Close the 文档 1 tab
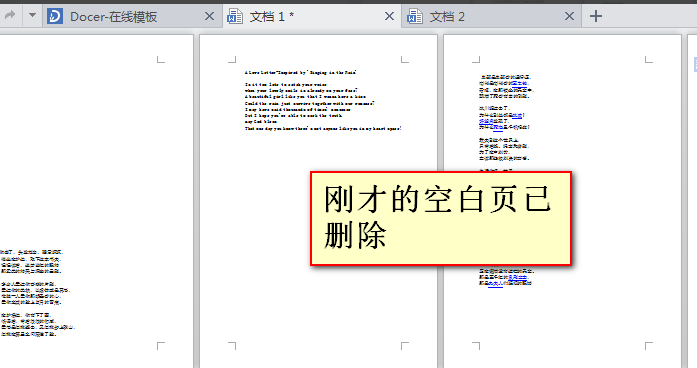697x368 pixels. [x=389, y=16]
